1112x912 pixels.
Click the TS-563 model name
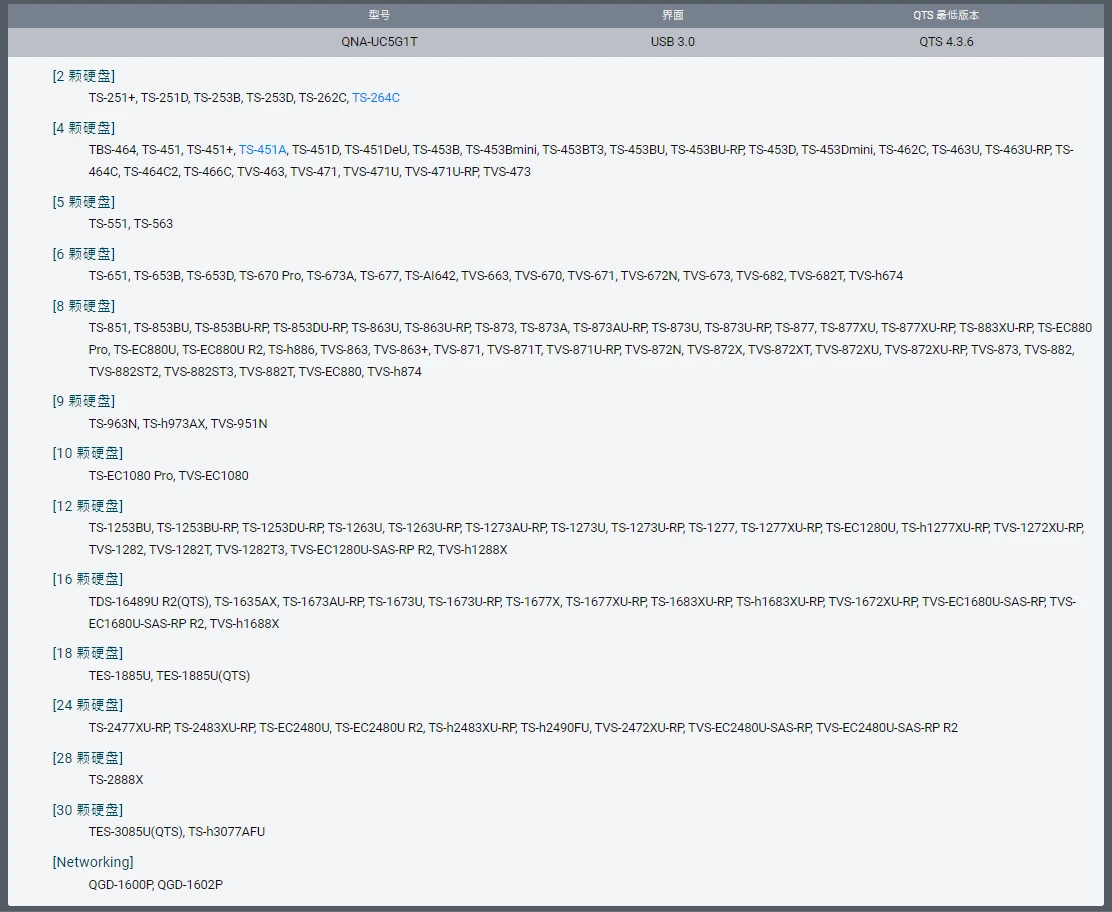pos(153,224)
